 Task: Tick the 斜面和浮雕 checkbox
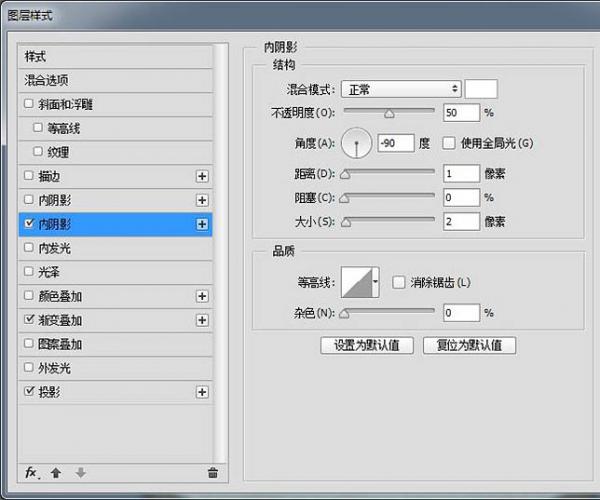click(x=29, y=104)
